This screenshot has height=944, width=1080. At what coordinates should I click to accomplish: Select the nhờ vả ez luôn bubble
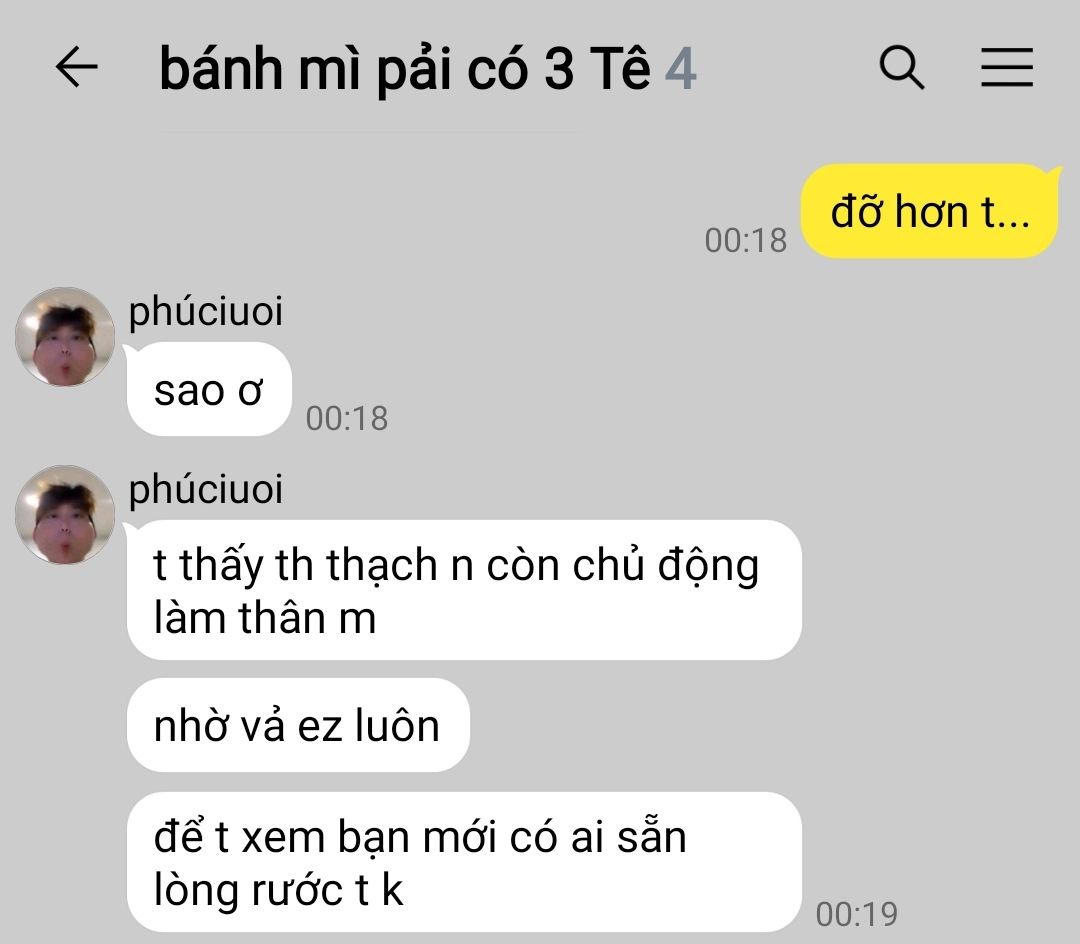pyautogui.click(x=298, y=725)
